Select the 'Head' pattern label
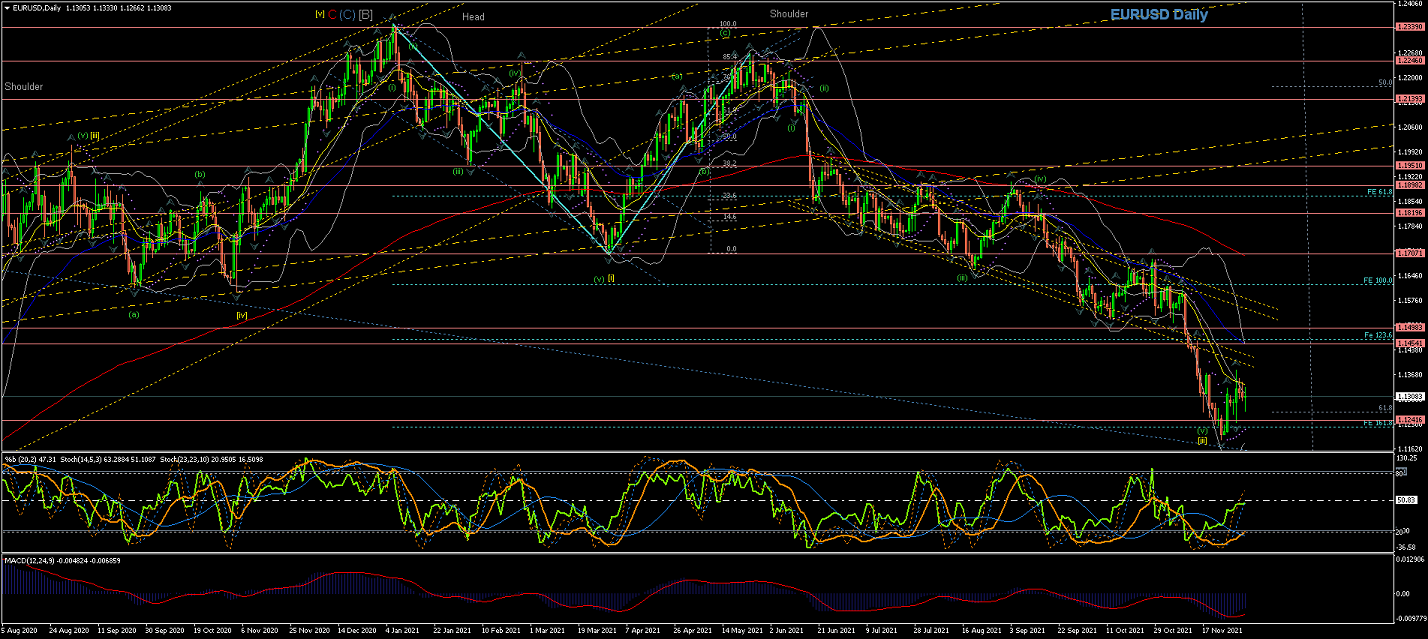The height and width of the screenshot is (639, 1428). point(473,17)
